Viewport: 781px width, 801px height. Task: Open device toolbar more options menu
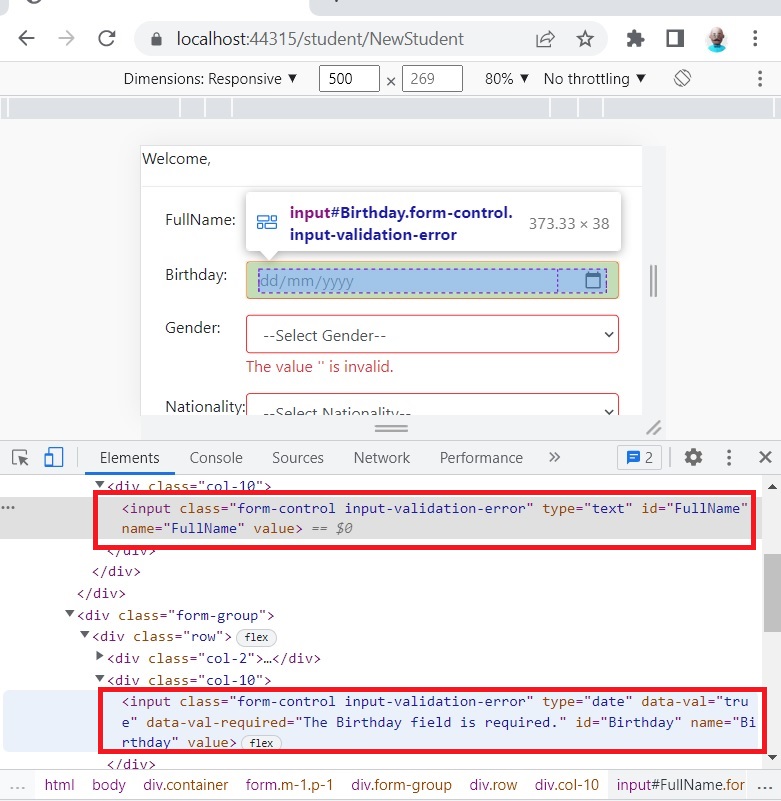760,79
